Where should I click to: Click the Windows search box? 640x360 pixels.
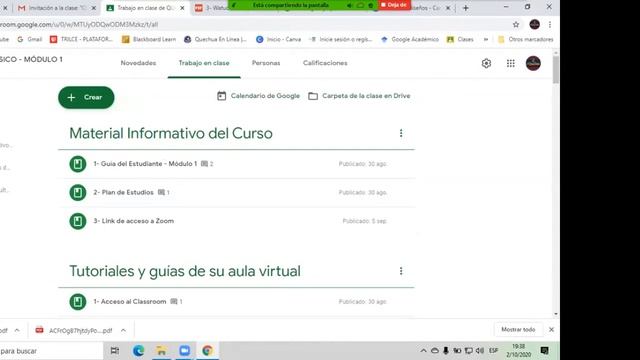(51, 351)
